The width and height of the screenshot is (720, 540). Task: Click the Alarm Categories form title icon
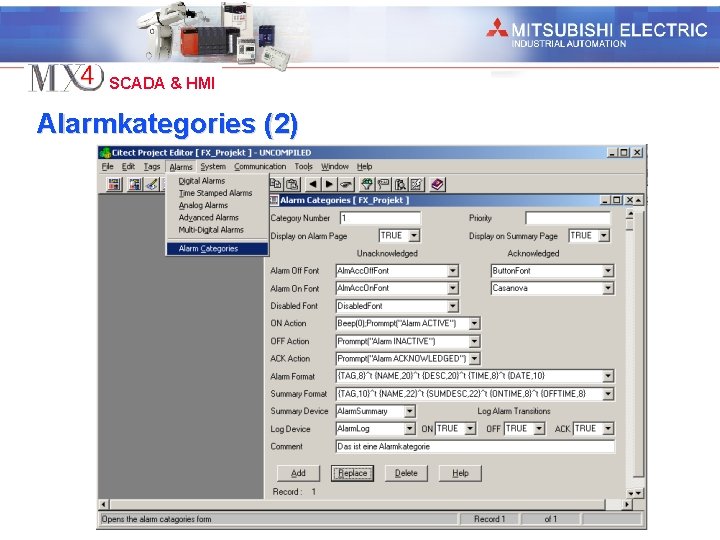pyautogui.click(x=274, y=200)
